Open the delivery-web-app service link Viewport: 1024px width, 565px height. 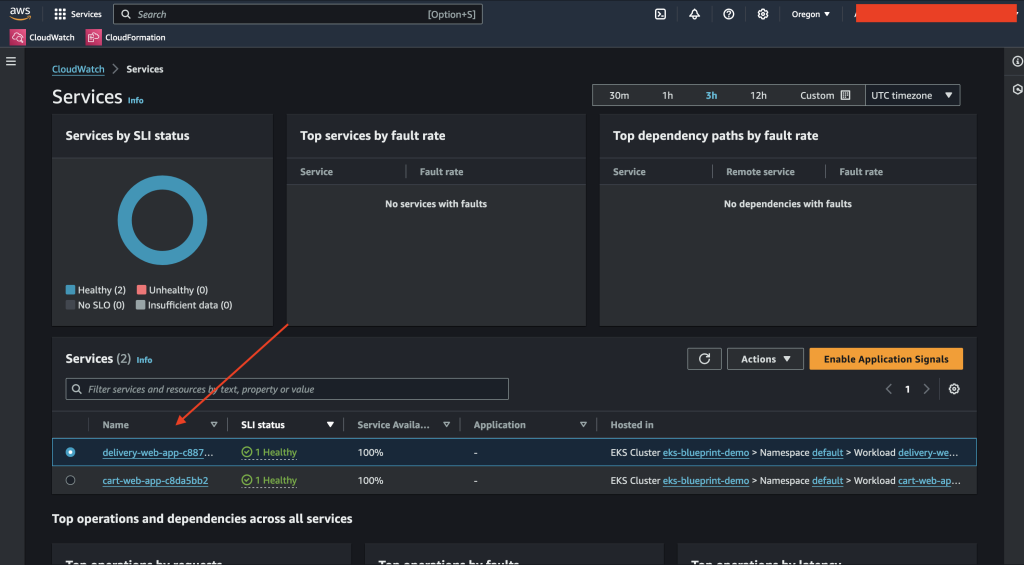pos(157,452)
